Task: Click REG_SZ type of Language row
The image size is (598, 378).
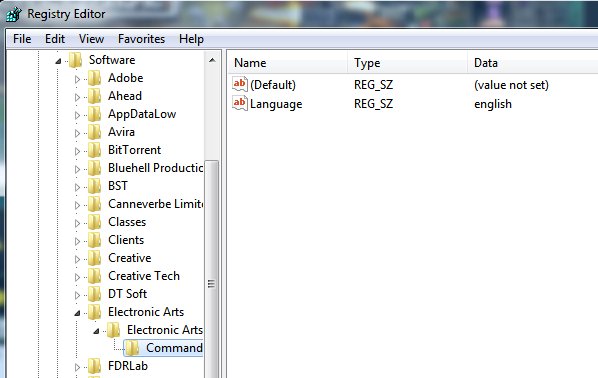Action: (x=373, y=104)
